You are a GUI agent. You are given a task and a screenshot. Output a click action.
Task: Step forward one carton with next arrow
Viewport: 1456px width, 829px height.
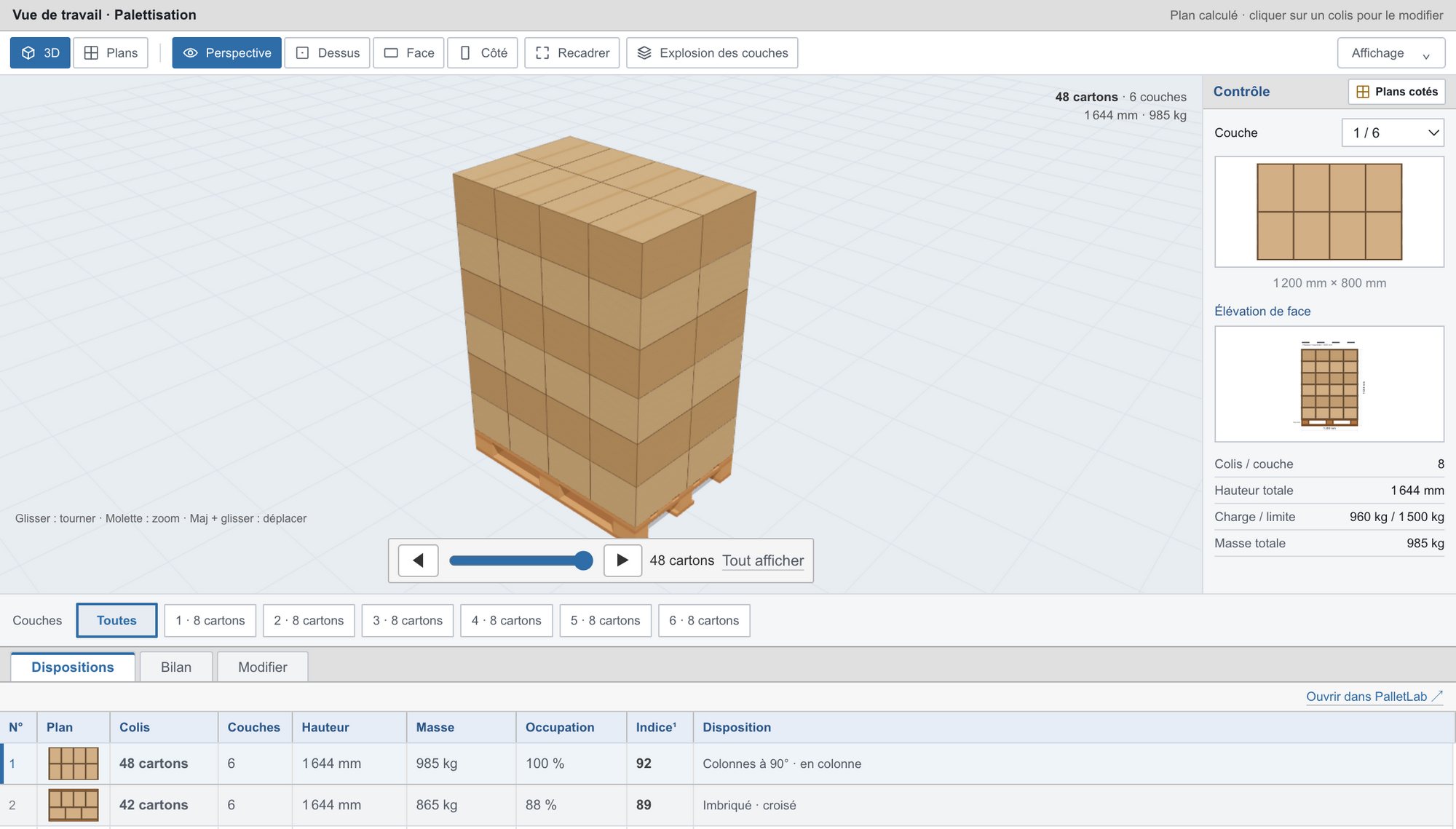point(622,560)
